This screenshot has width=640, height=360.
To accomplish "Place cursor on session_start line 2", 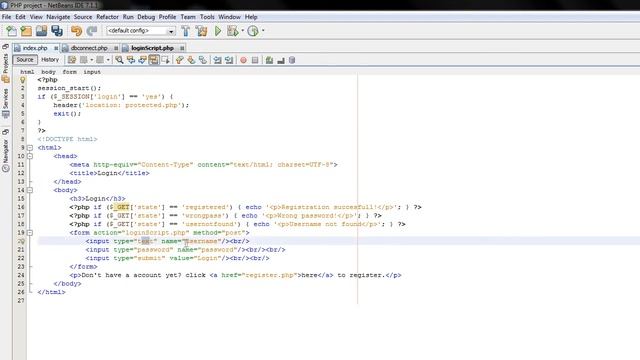I will tap(69, 88).
